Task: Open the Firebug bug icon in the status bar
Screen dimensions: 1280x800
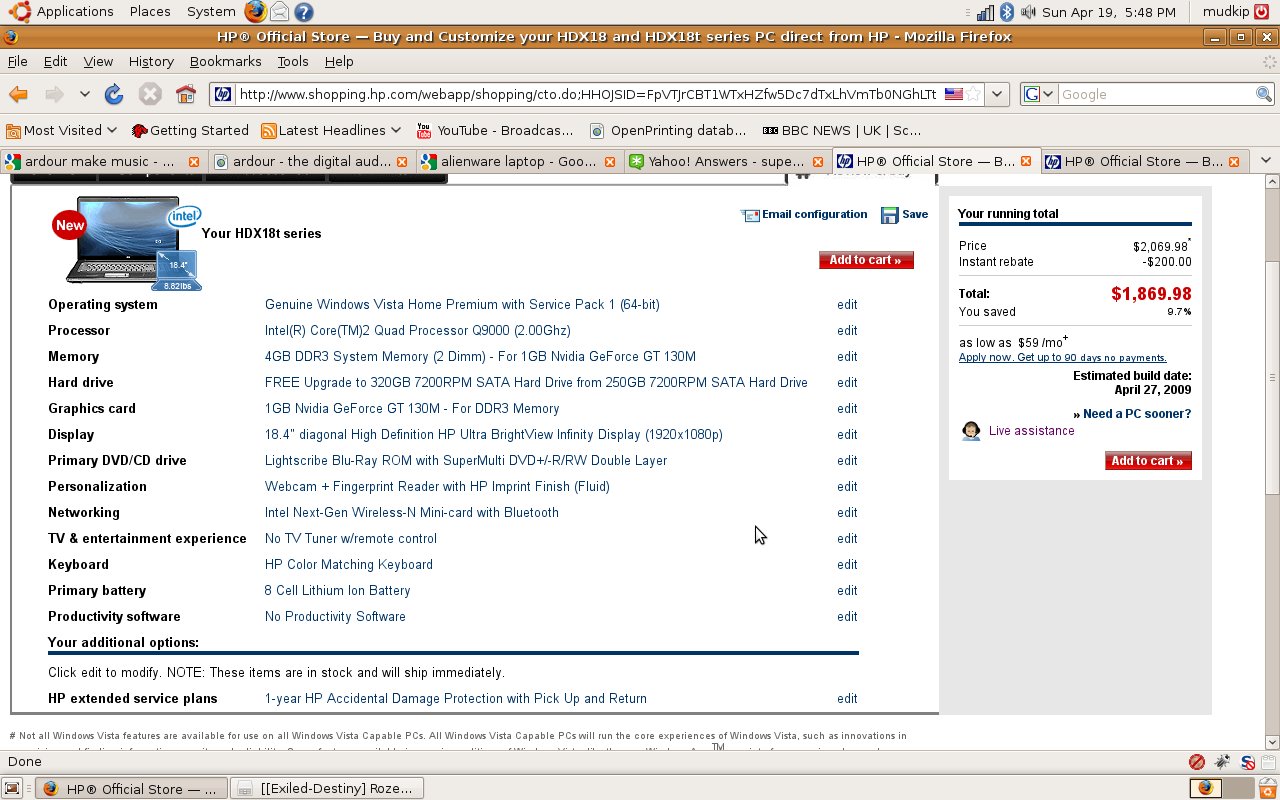Action: (1222, 762)
